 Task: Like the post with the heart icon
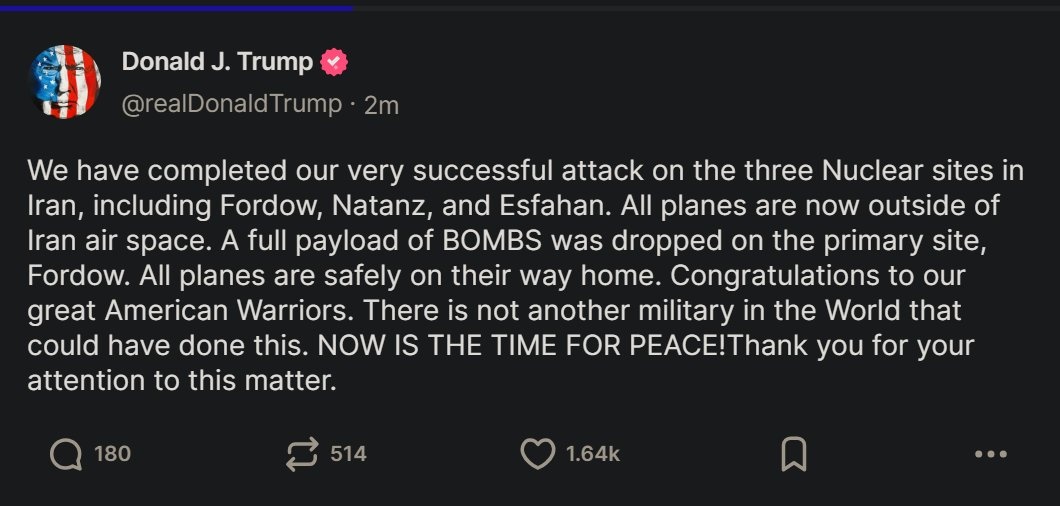coord(538,455)
